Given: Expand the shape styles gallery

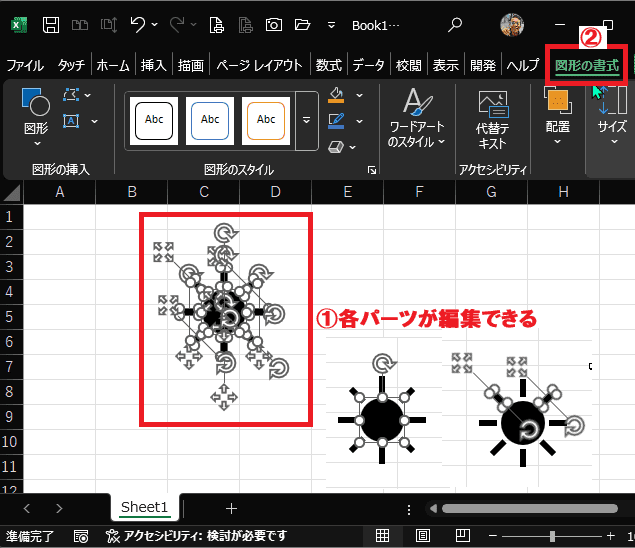Looking at the screenshot, I should [307, 121].
